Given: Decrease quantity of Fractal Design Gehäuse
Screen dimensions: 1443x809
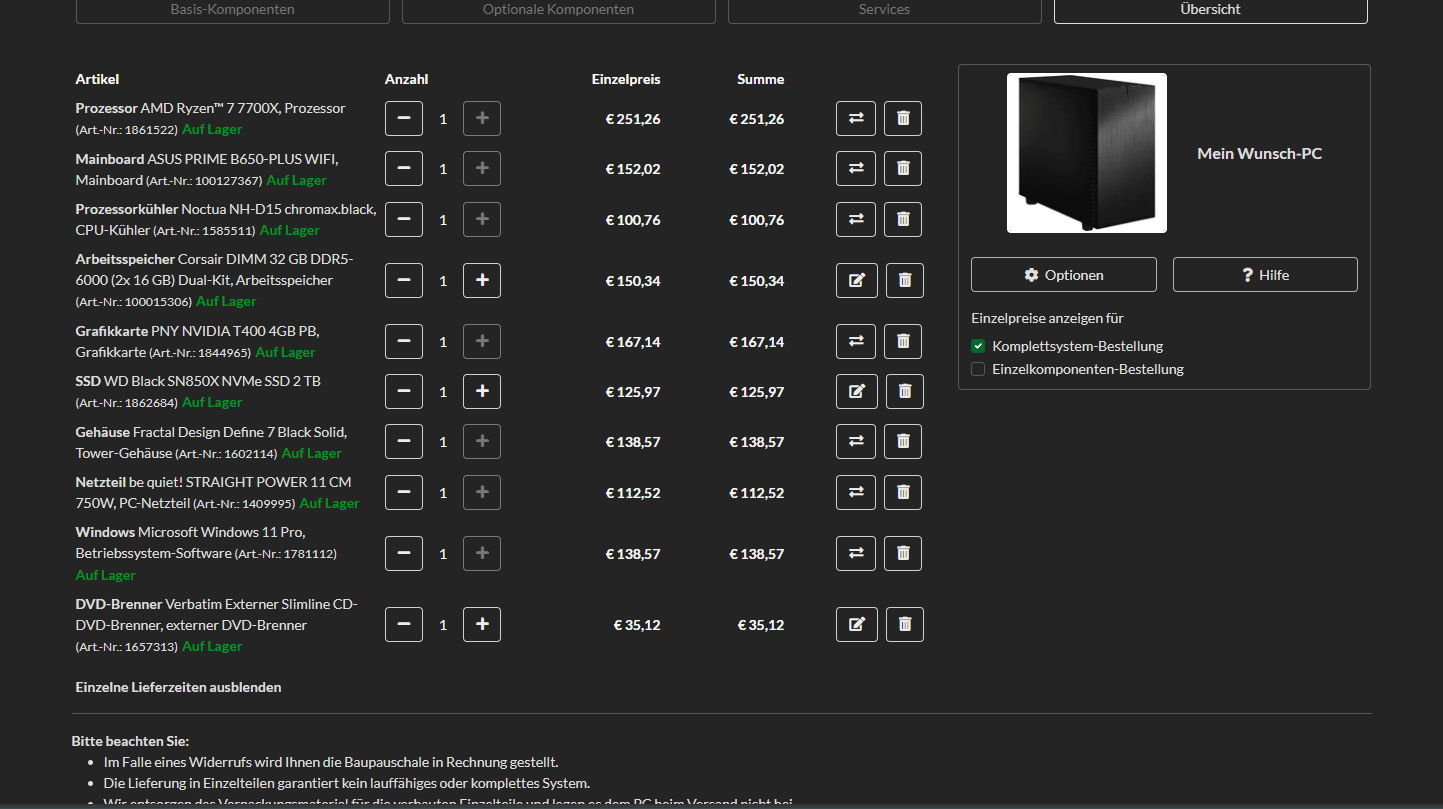Looking at the screenshot, I should coord(404,441).
